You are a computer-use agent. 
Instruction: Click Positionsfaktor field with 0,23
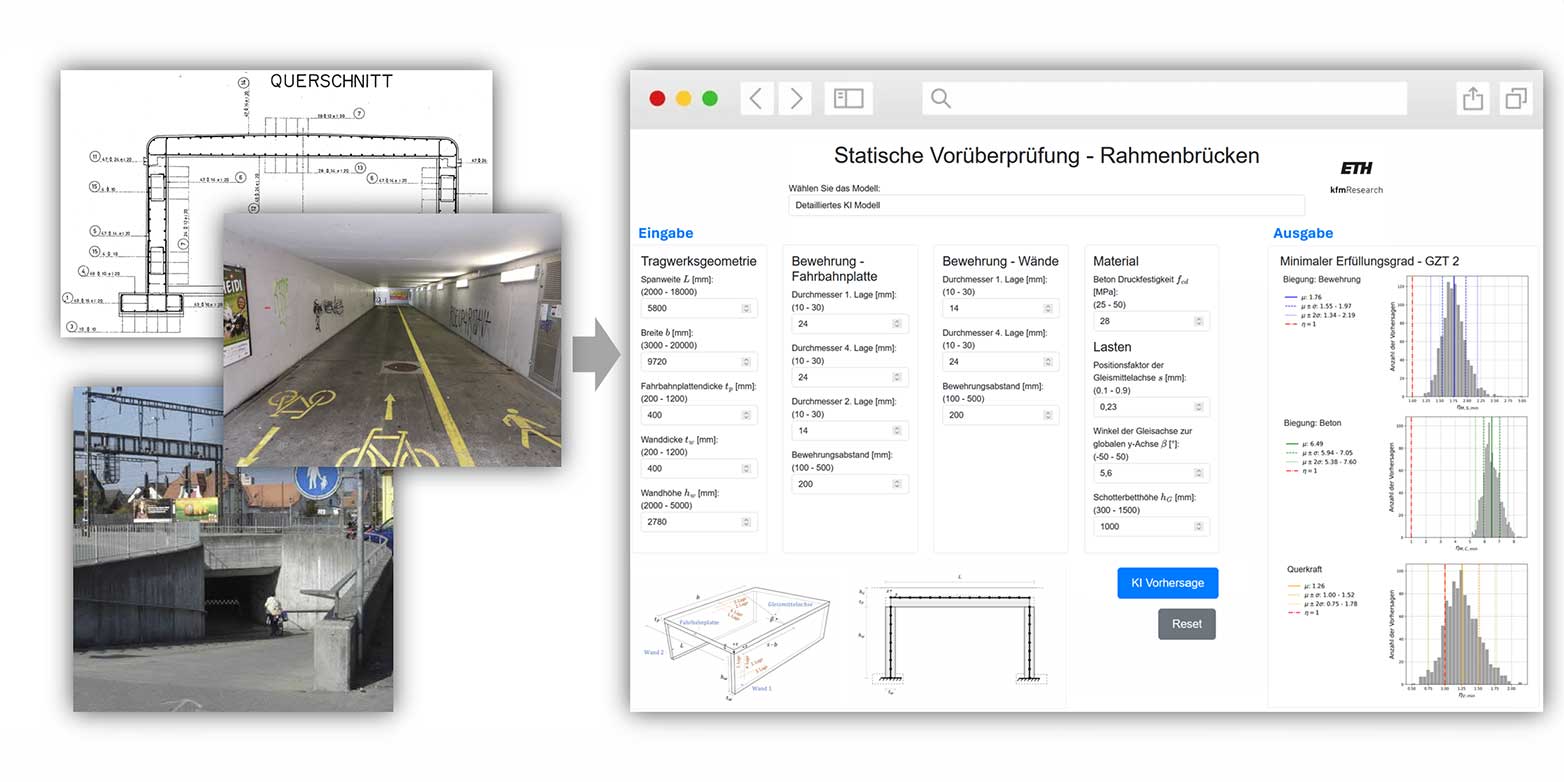click(x=1152, y=407)
